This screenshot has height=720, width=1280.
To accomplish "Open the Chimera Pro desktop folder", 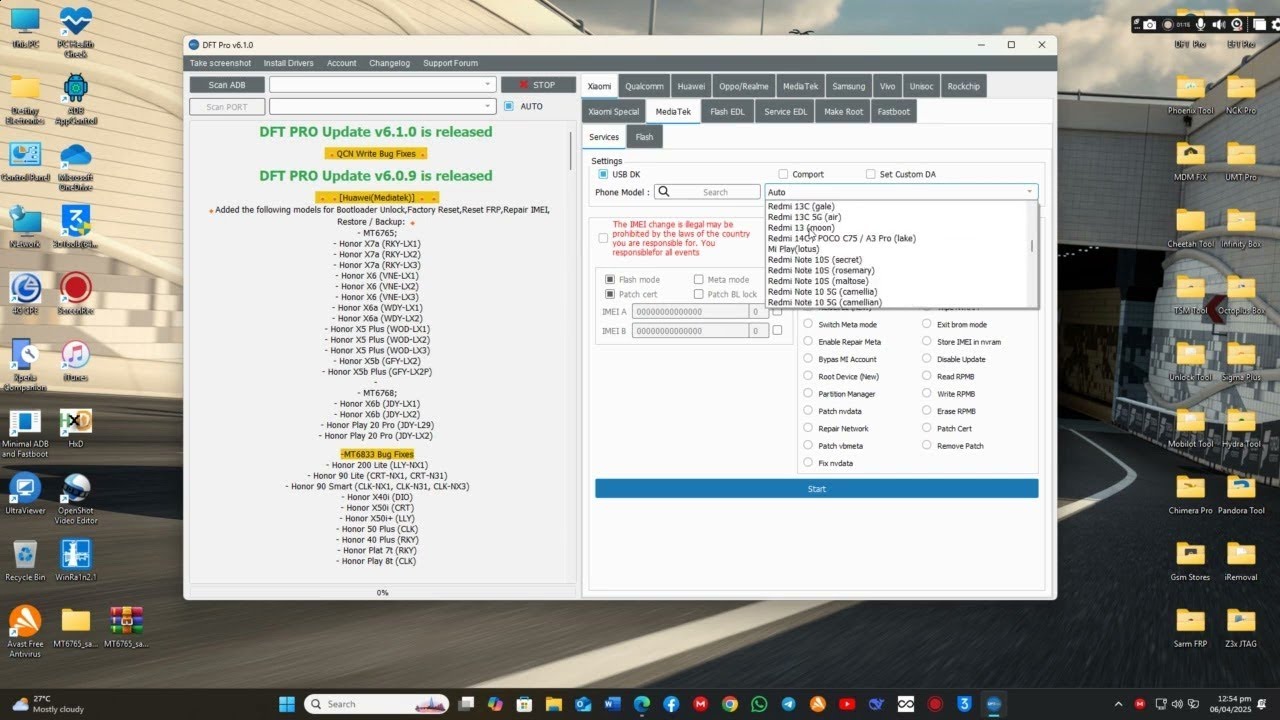I will [1190, 494].
